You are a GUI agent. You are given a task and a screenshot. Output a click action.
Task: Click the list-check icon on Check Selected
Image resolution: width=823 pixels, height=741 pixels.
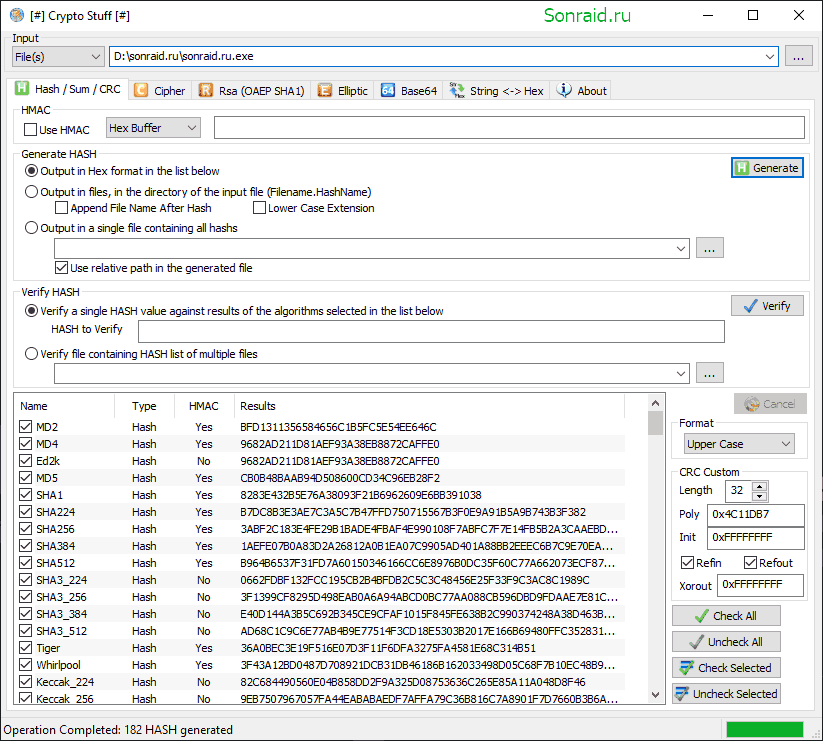click(687, 668)
